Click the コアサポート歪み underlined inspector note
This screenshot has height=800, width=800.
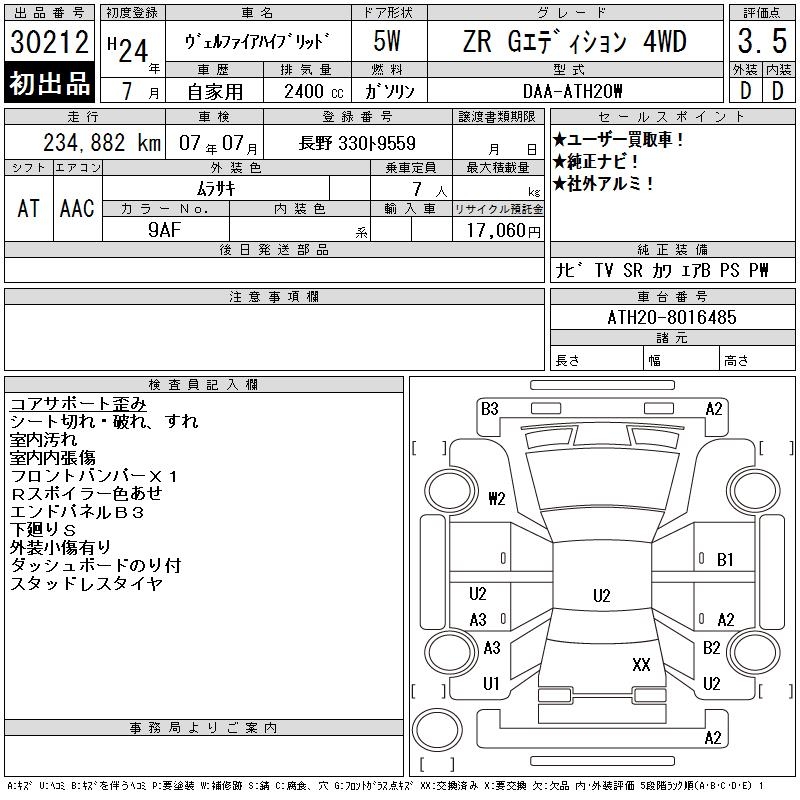point(78,404)
